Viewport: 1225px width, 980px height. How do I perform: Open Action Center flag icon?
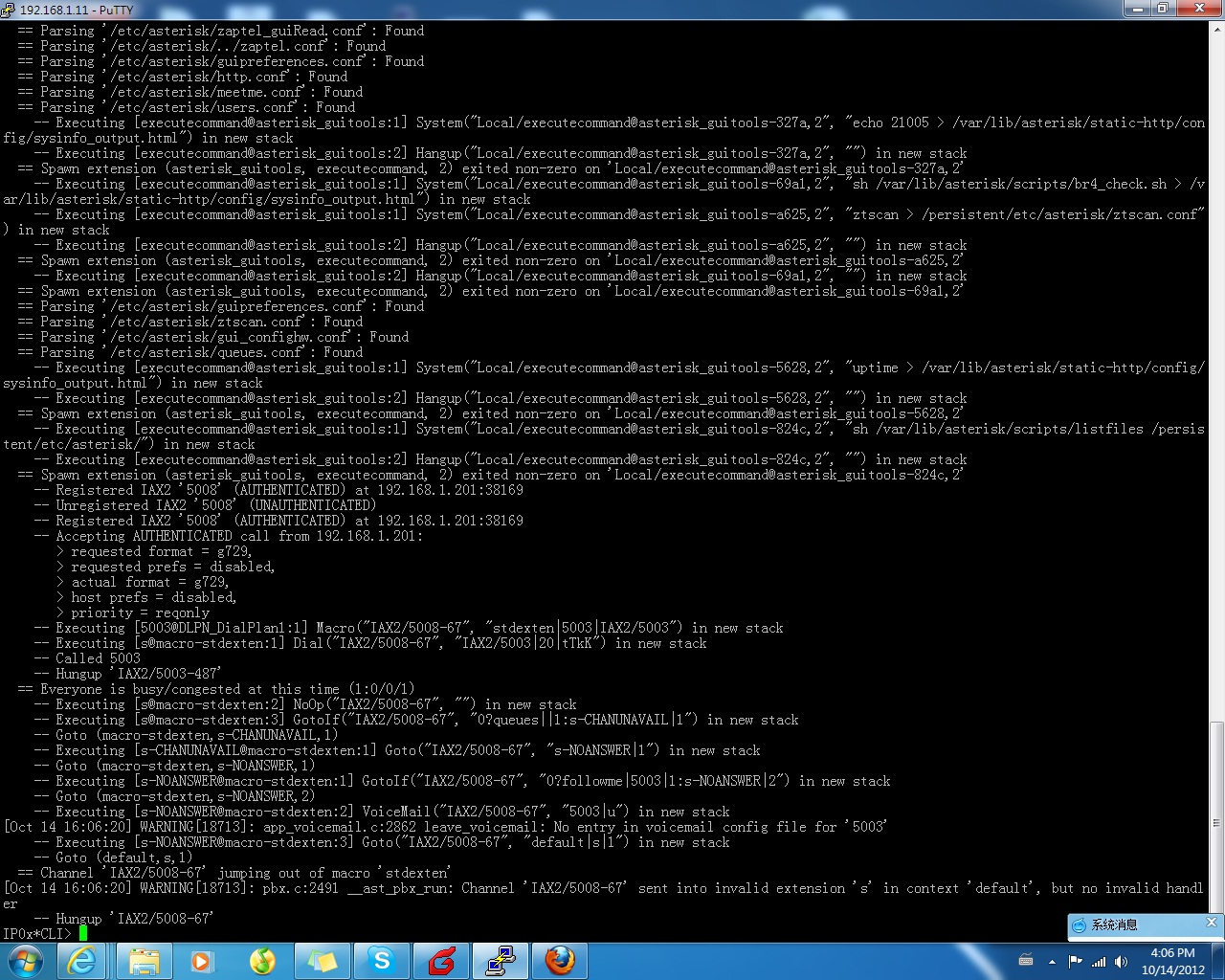tap(1076, 961)
